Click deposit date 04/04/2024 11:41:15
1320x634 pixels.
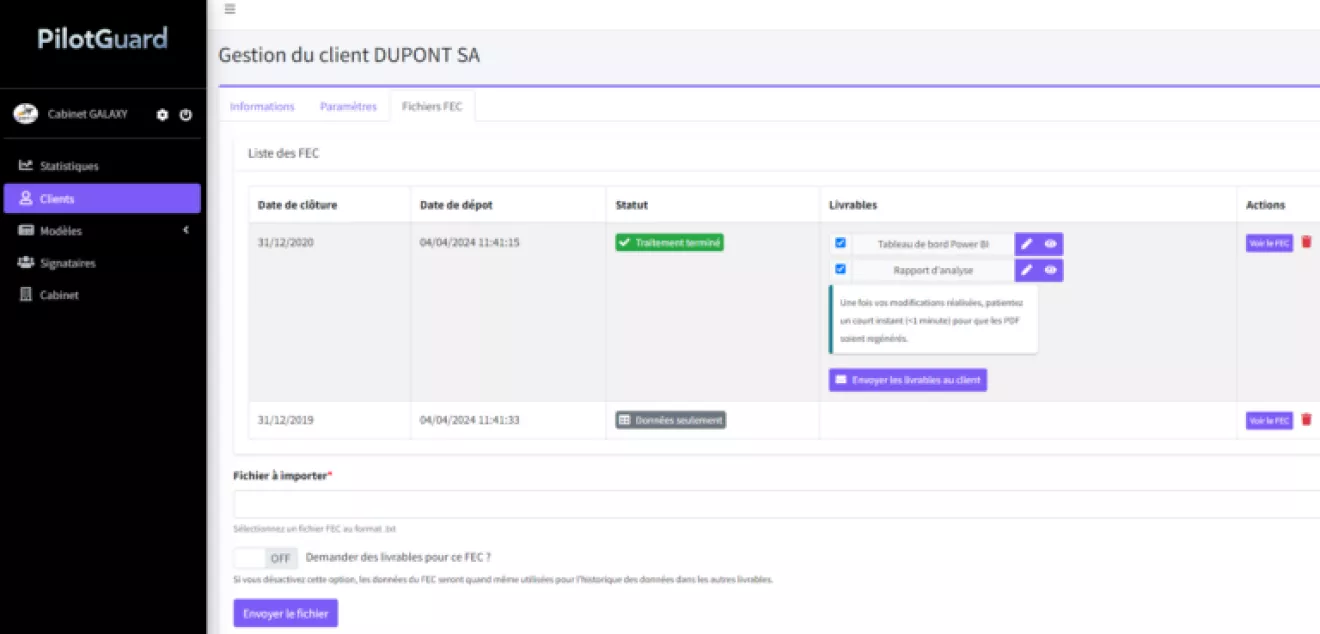click(x=470, y=242)
